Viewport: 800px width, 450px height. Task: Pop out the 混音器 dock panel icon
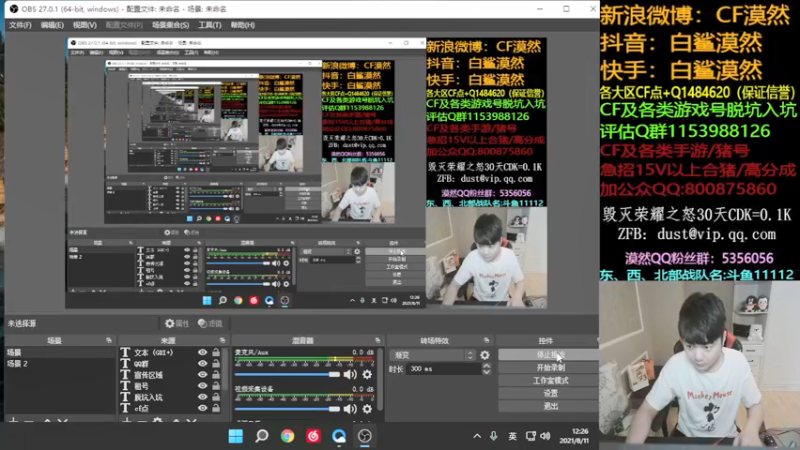[378, 340]
